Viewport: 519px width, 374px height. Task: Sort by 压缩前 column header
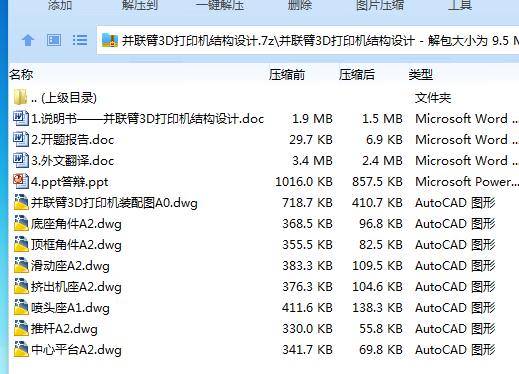[287, 75]
